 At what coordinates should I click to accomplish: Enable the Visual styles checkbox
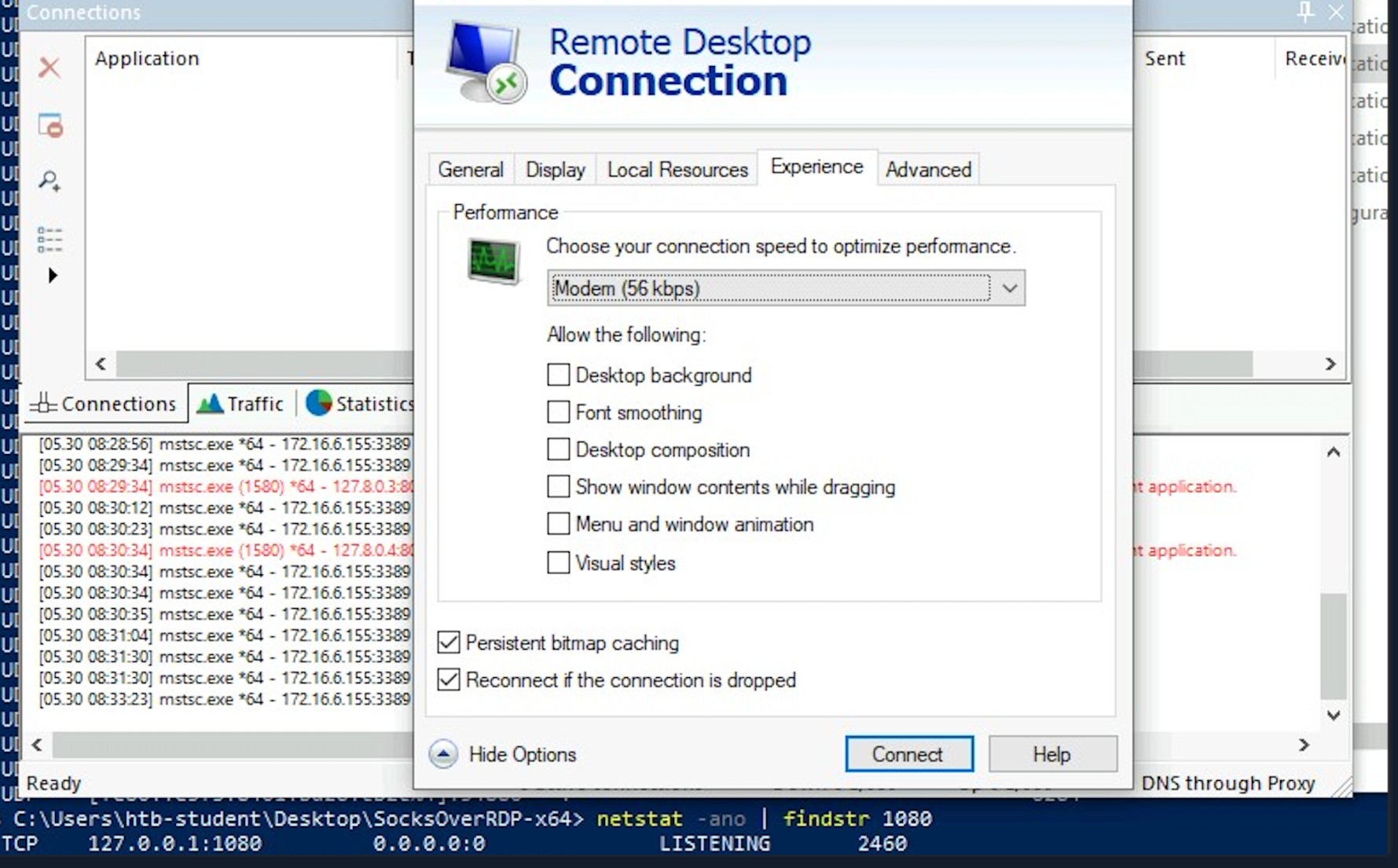tap(558, 562)
